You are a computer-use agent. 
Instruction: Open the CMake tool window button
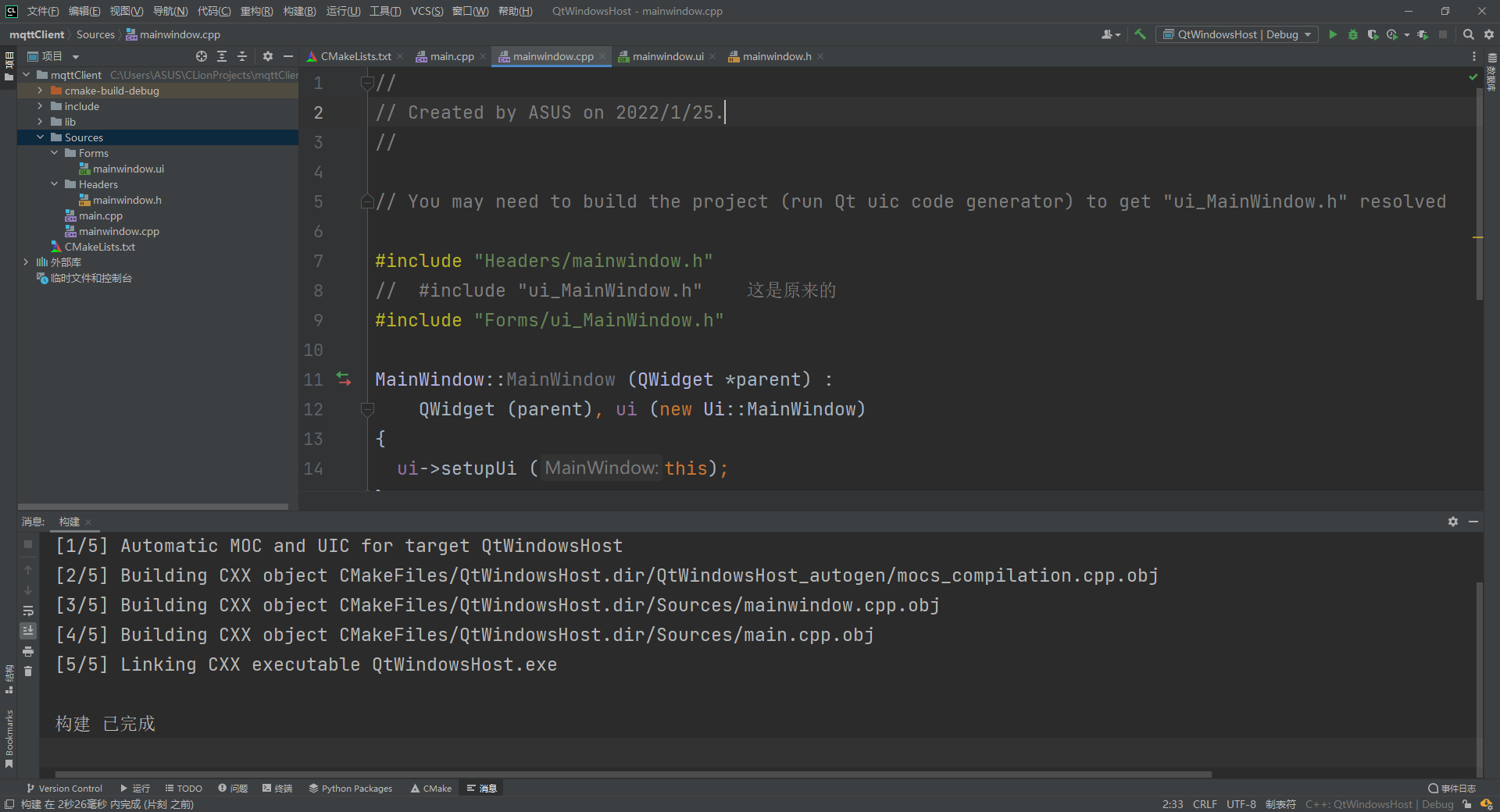431,789
